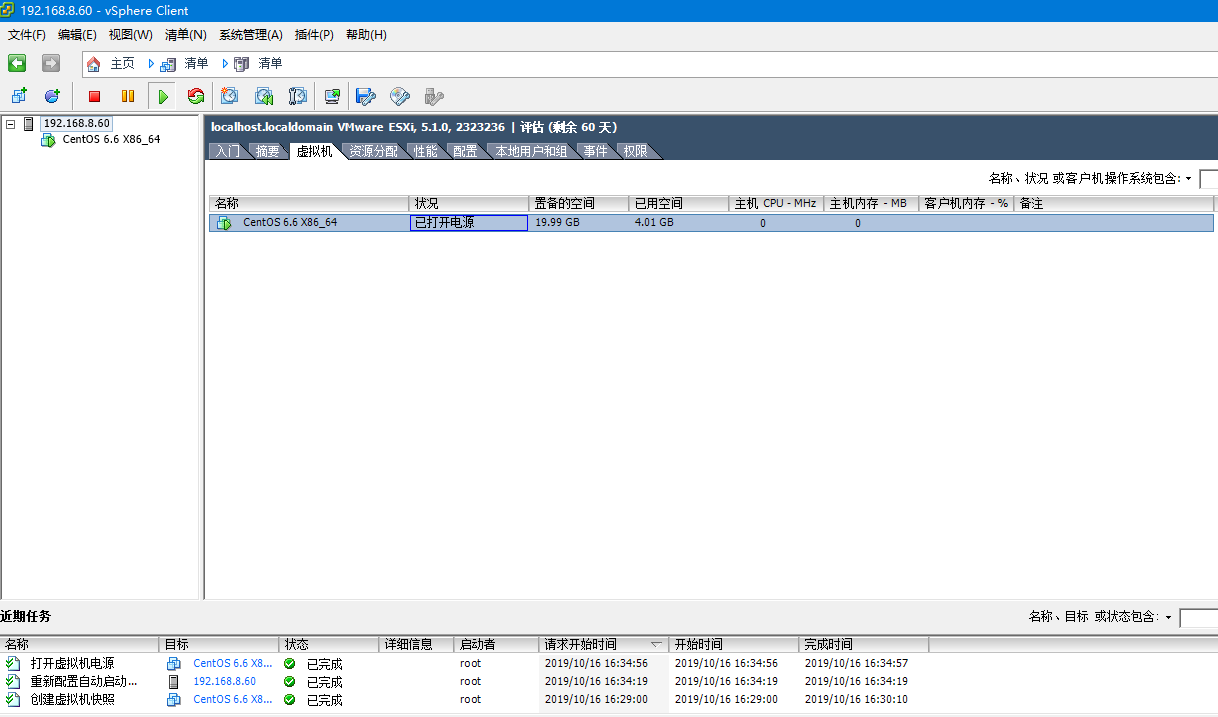Open the 系统管理(A) menu
Image resolution: width=1218 pixels, height=717 pixels.
[250, 35]
